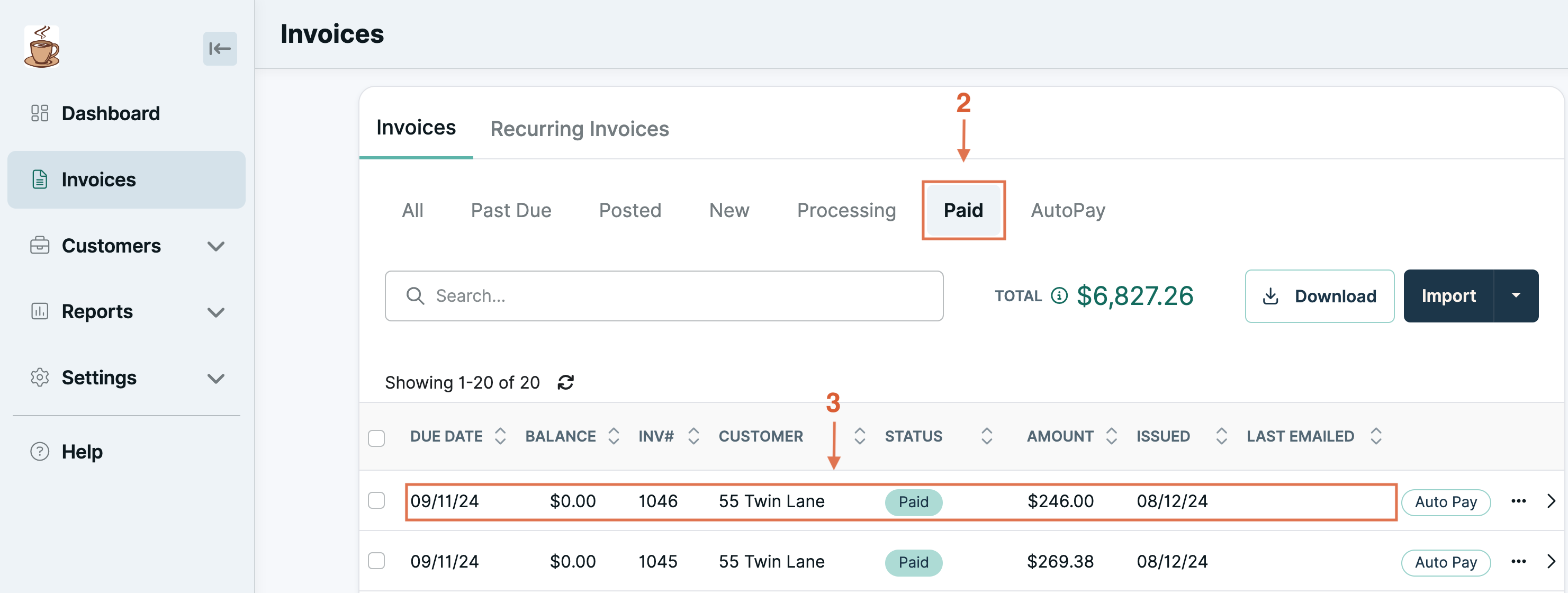
Task: Click amount $246.00
Action: (1060, 501)
